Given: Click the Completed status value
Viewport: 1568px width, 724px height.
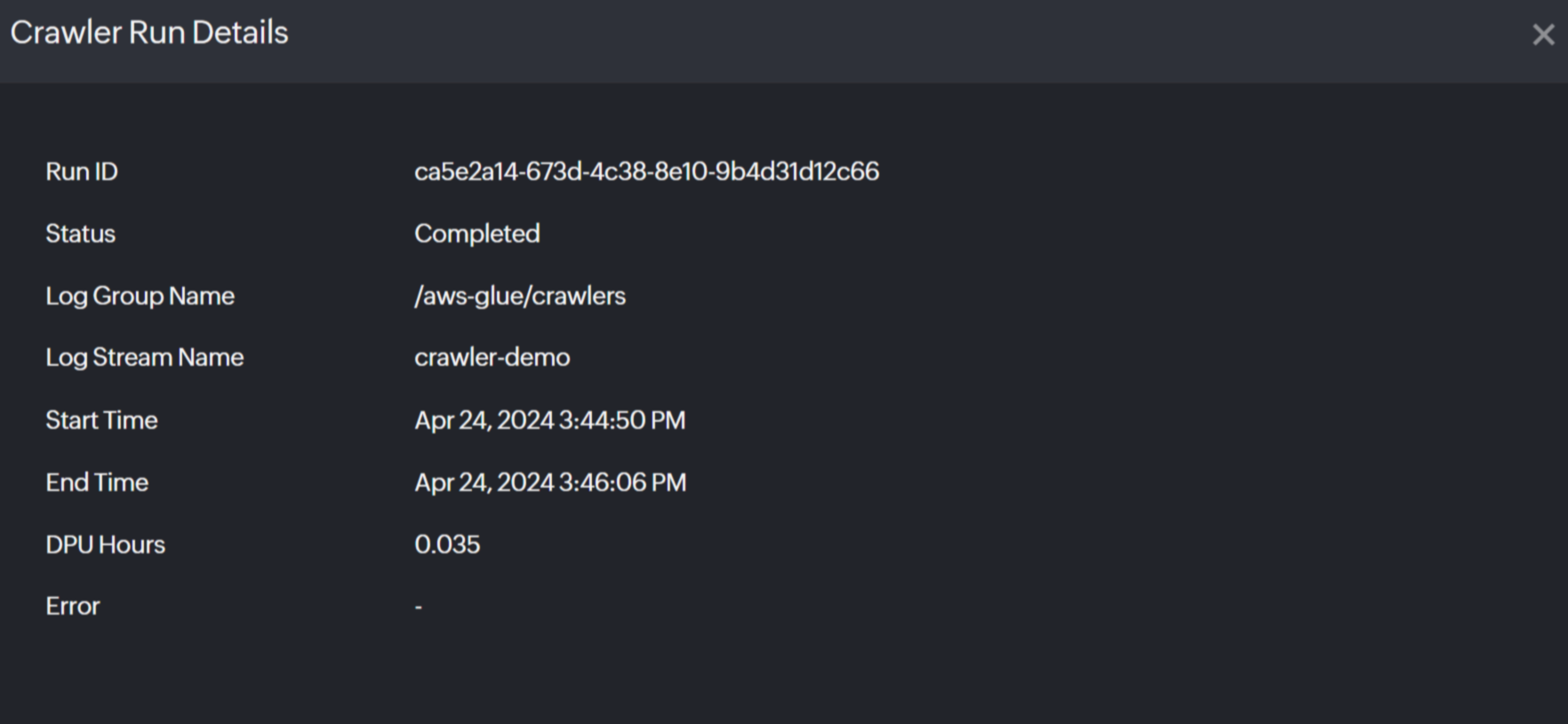Looking at the screenshot, I should [x=477, y=234].
